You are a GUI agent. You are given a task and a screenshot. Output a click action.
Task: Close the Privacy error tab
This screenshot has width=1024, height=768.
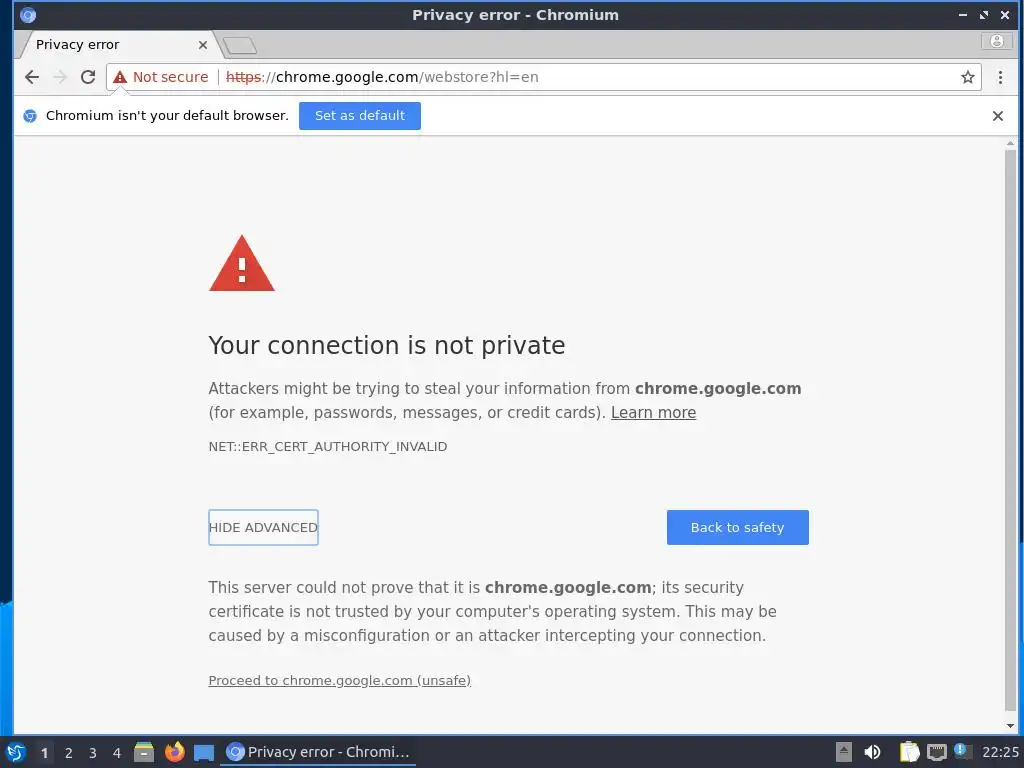tap(202, 45)
